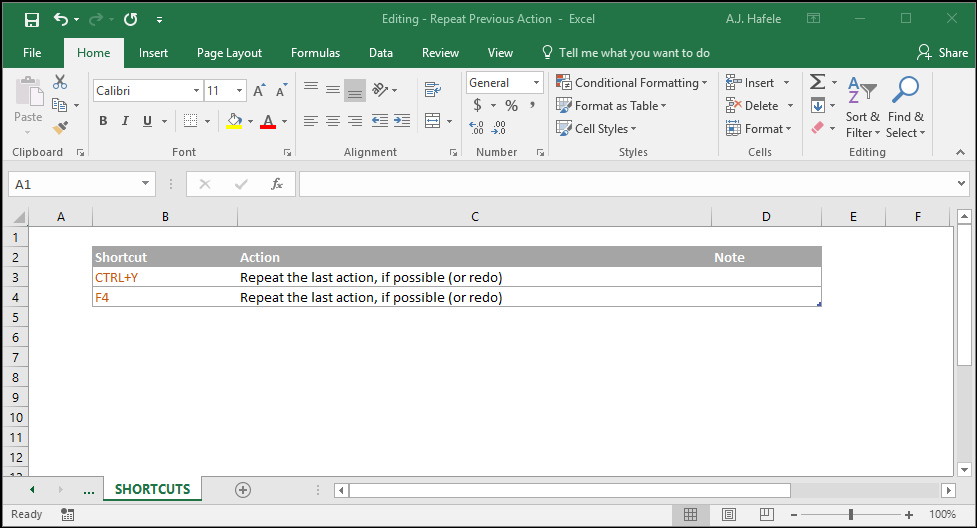Viewport: 977px width, 528px height.
Task: Activate the Format Painter brush
Action: point(60,128)
